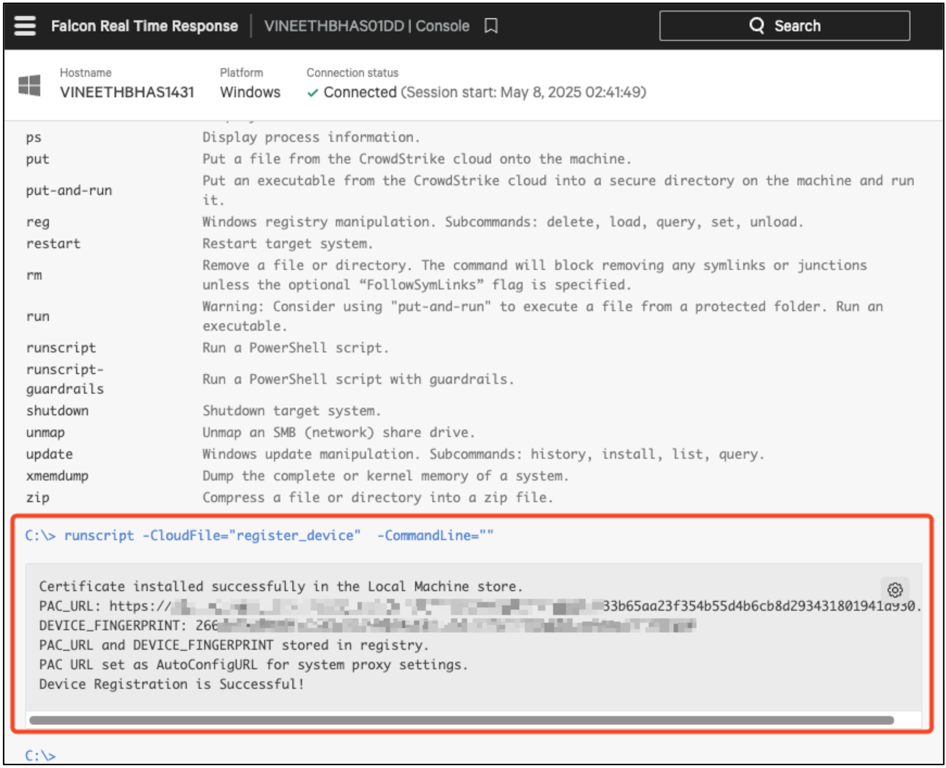Click the Windows platform logo icon
The height and width of the screenshot is (768, 946).
click(x=30, y=85)
